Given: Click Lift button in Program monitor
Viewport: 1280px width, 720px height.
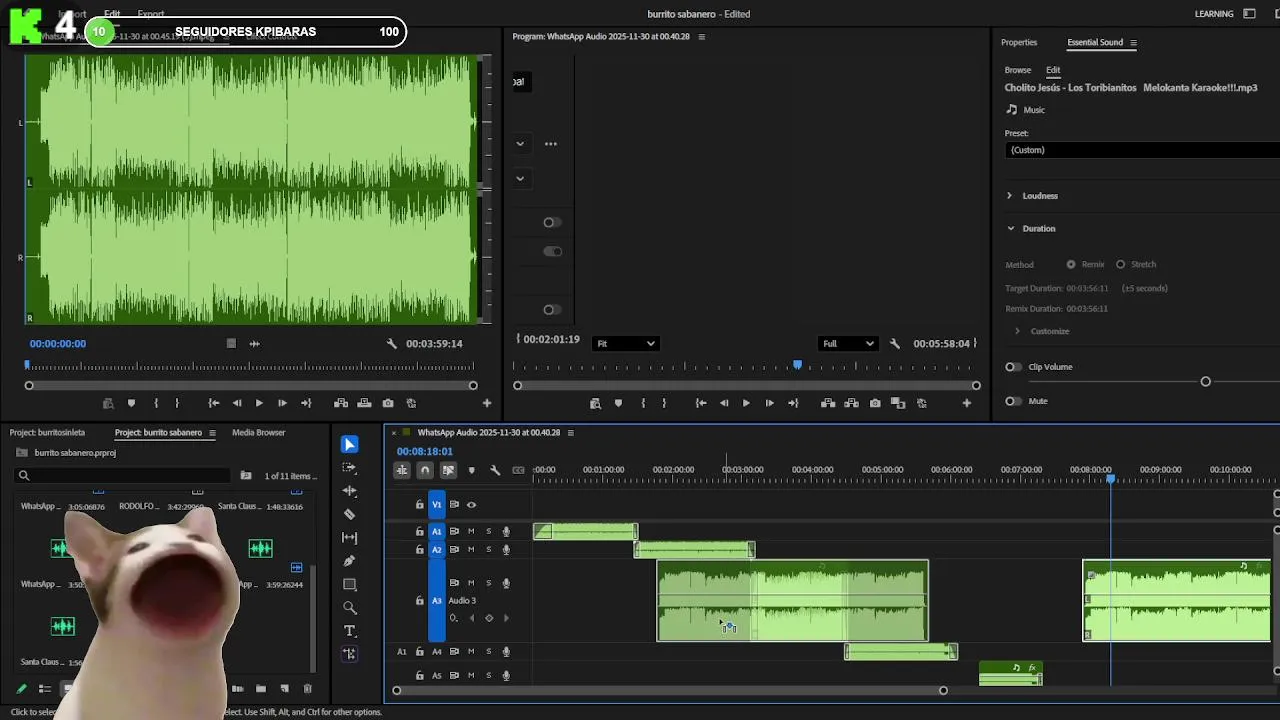Looking at the screenshot, I should coord(828,403).
